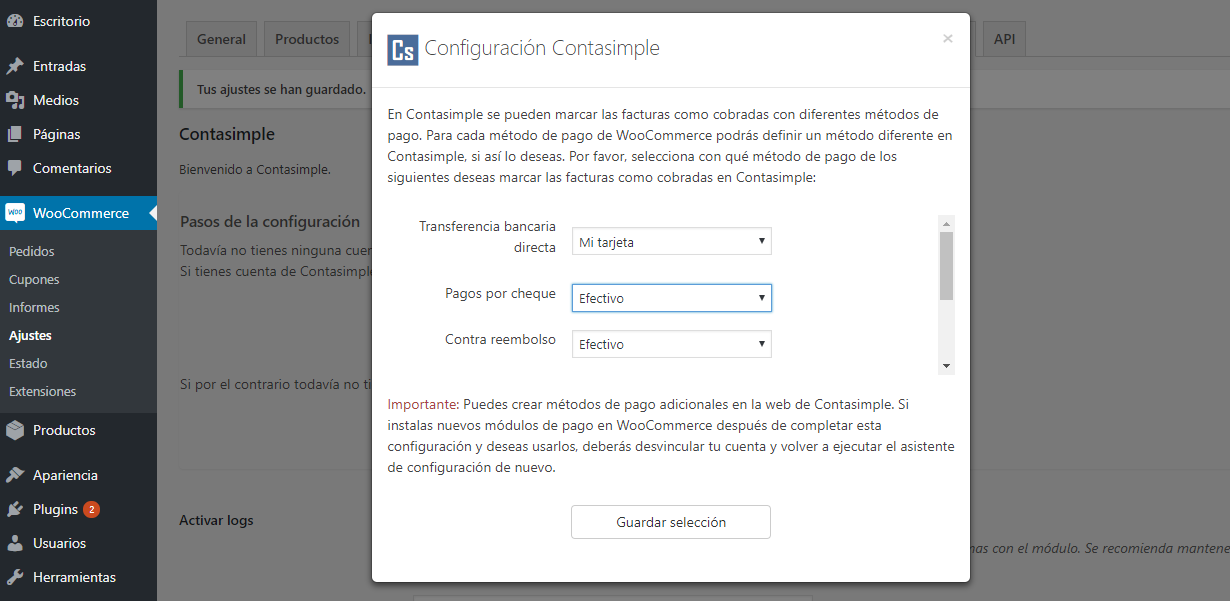The width and height of the screenshot is (1230, 601).
Task: Click the Entradas pin icon
Action: coord(15,66)
